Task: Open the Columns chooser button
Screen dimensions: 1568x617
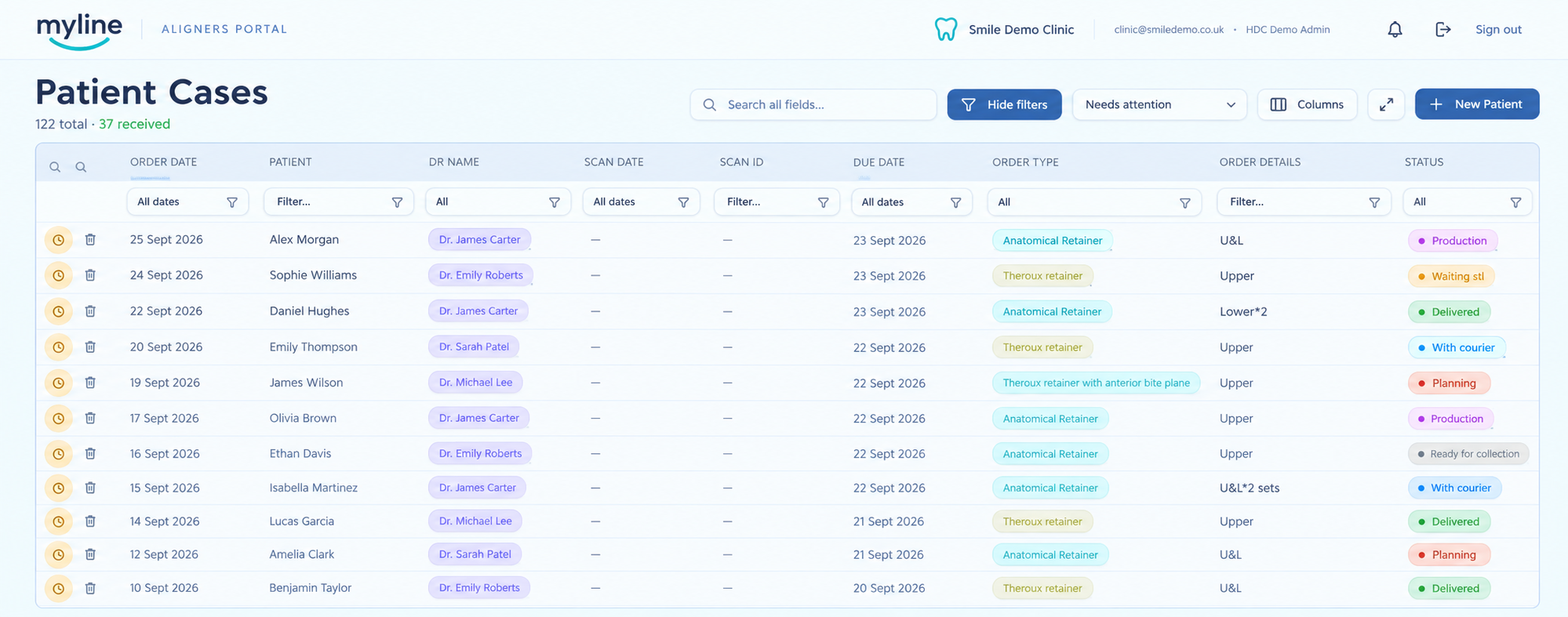Action: tap(1307, 104)
